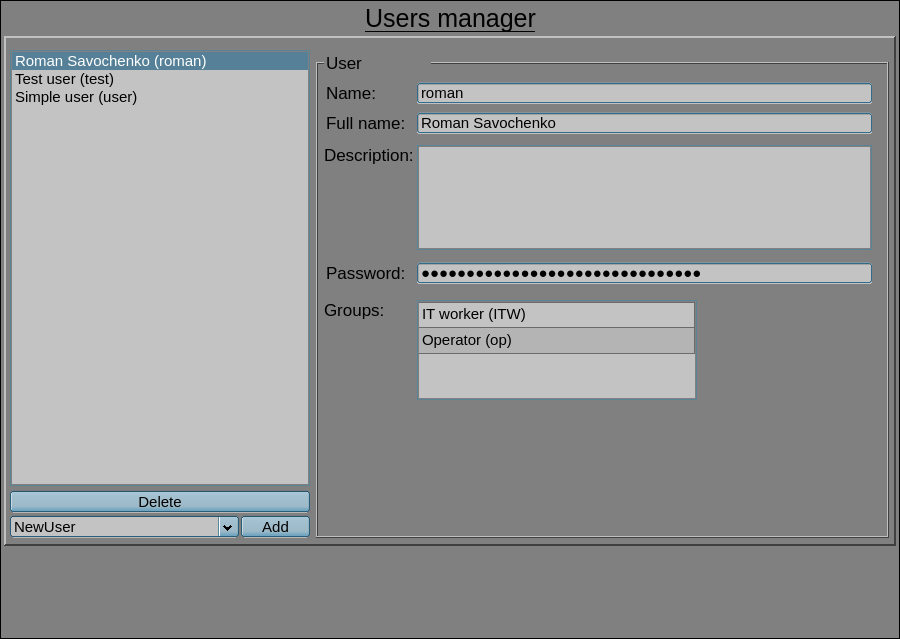Click the Add button

pyautogui.click(x=275, y=527)
